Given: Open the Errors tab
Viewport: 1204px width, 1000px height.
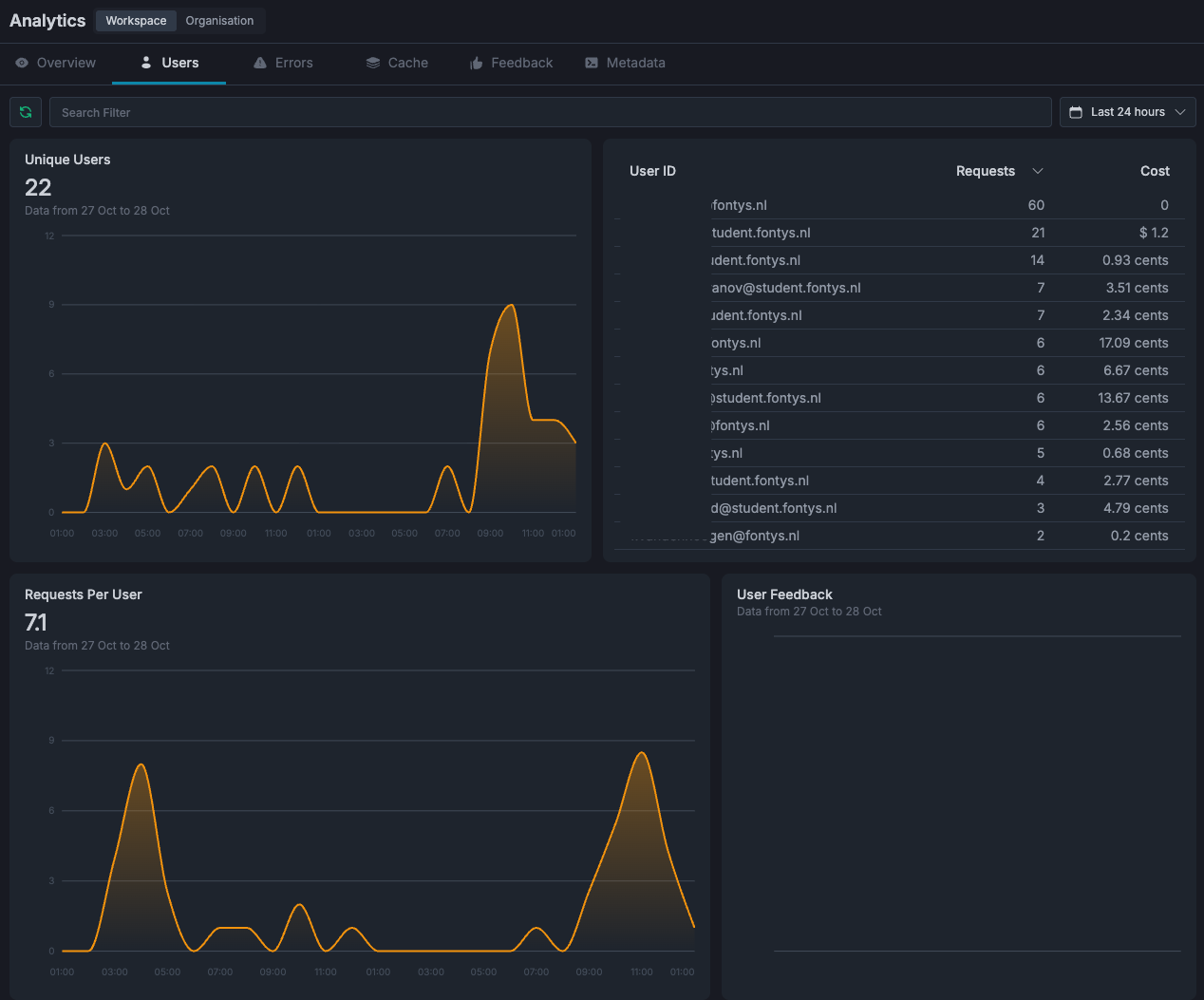Looking at the screenshot, I should pyautogui.click(x=293, y=63).
